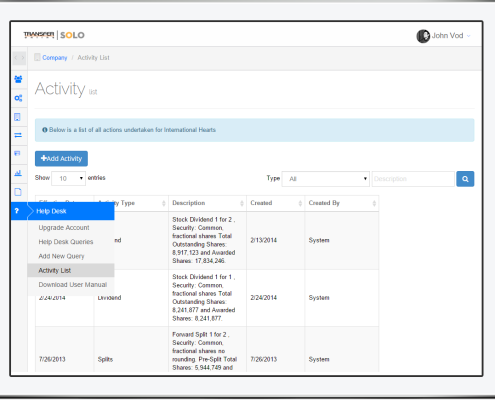This screenshot has height=400, width=495.
Task: Open the shareholders group icon in sidebar
Action: click(x=18, y=79)
